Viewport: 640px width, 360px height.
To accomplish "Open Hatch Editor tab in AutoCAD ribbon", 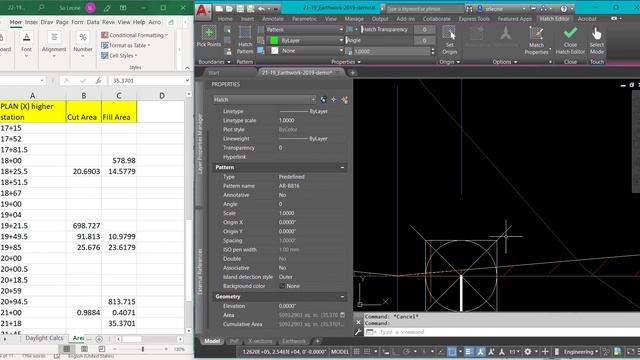I will click(554, 19).
